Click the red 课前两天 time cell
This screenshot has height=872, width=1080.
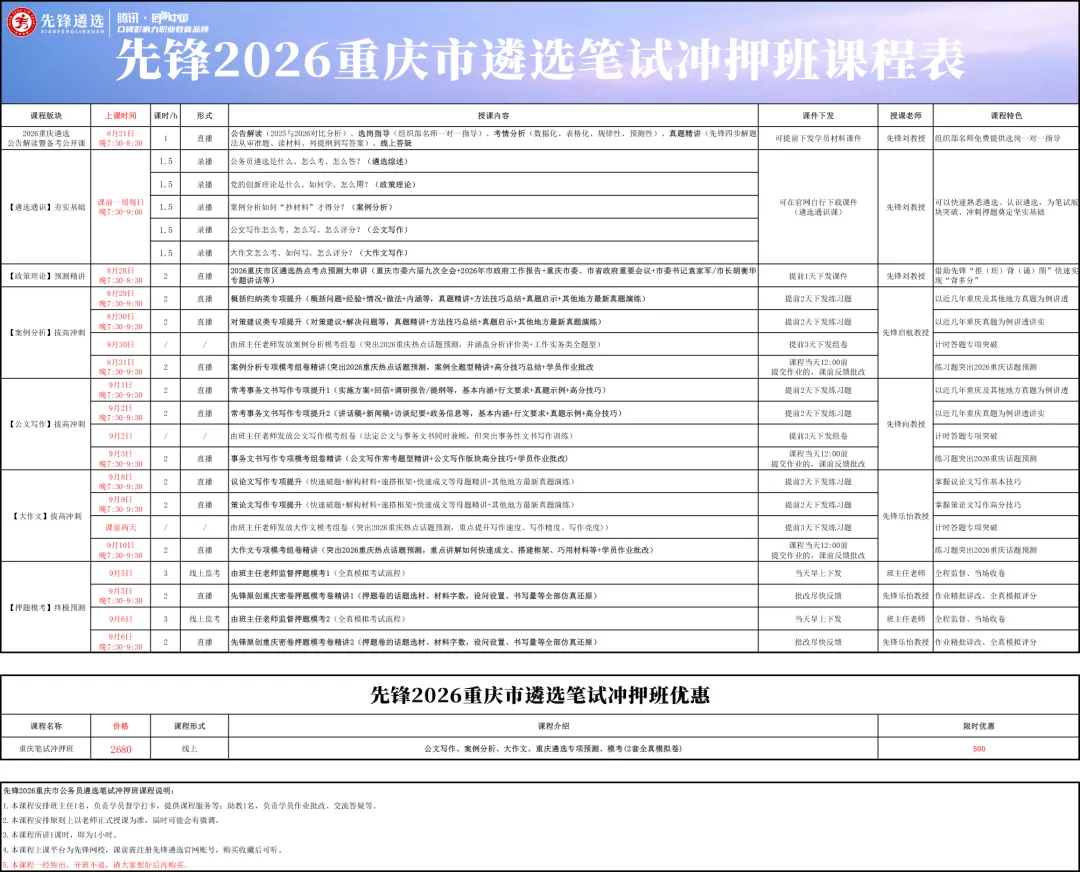(x=121, y=528)
